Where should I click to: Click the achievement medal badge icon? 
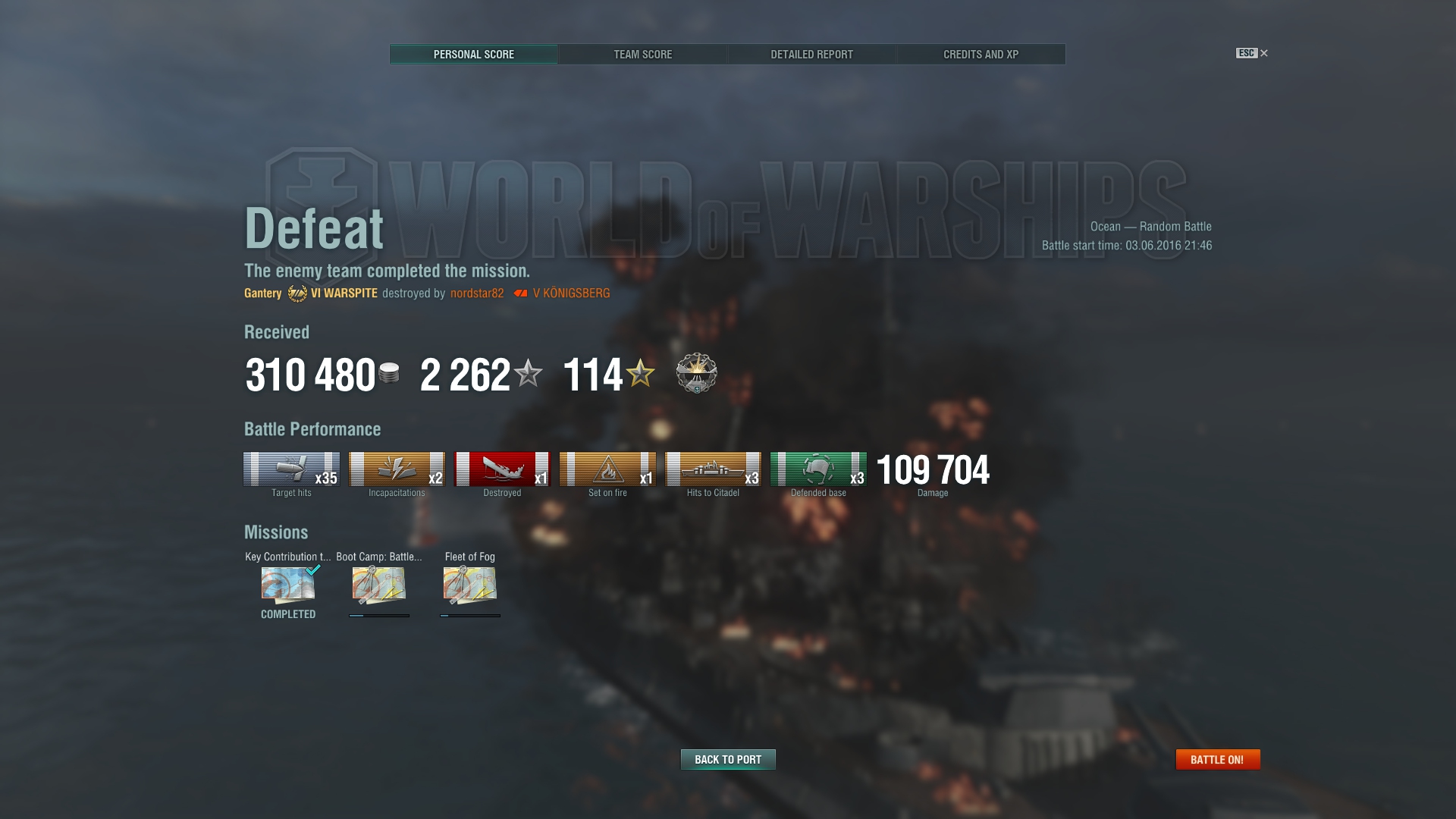click(696, 373)
